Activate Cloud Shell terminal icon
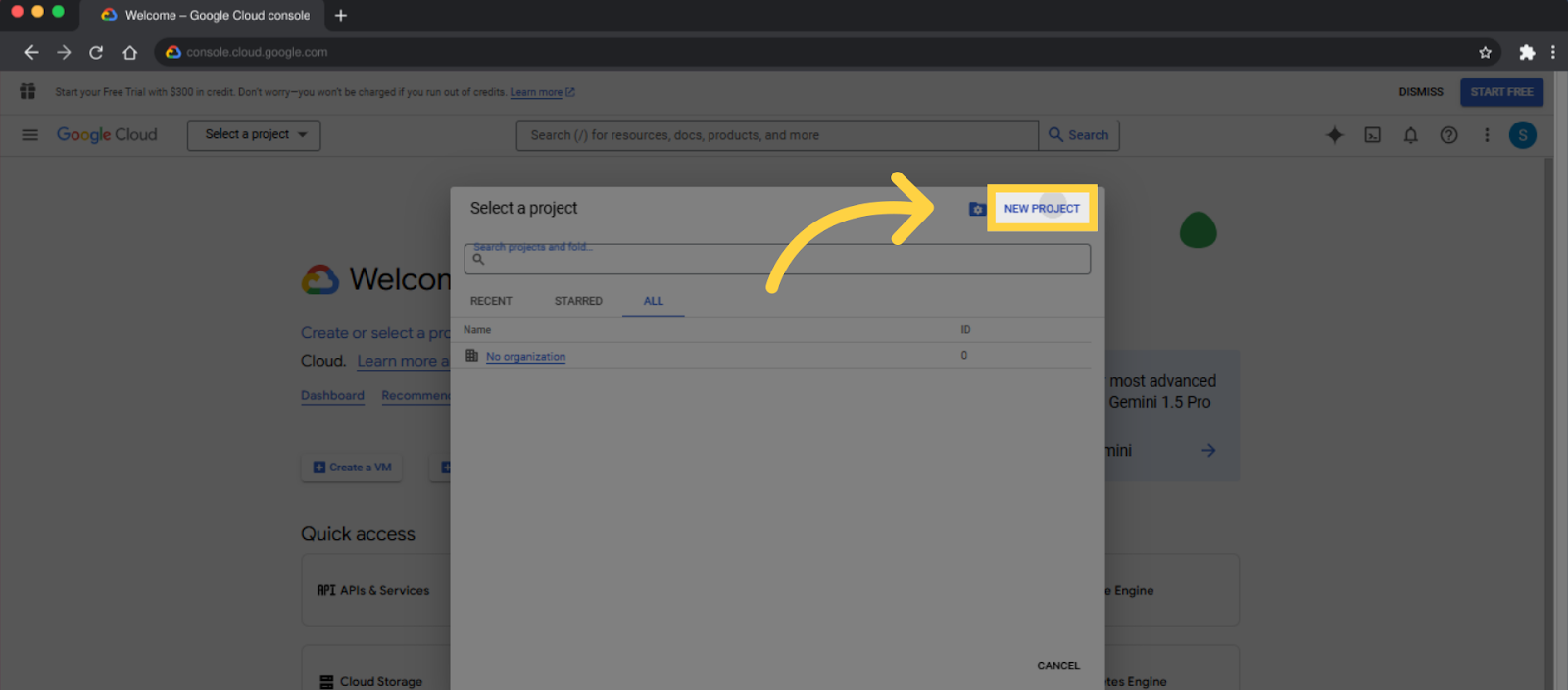This screenshot has height=690, width=1568. point(1372,135)
